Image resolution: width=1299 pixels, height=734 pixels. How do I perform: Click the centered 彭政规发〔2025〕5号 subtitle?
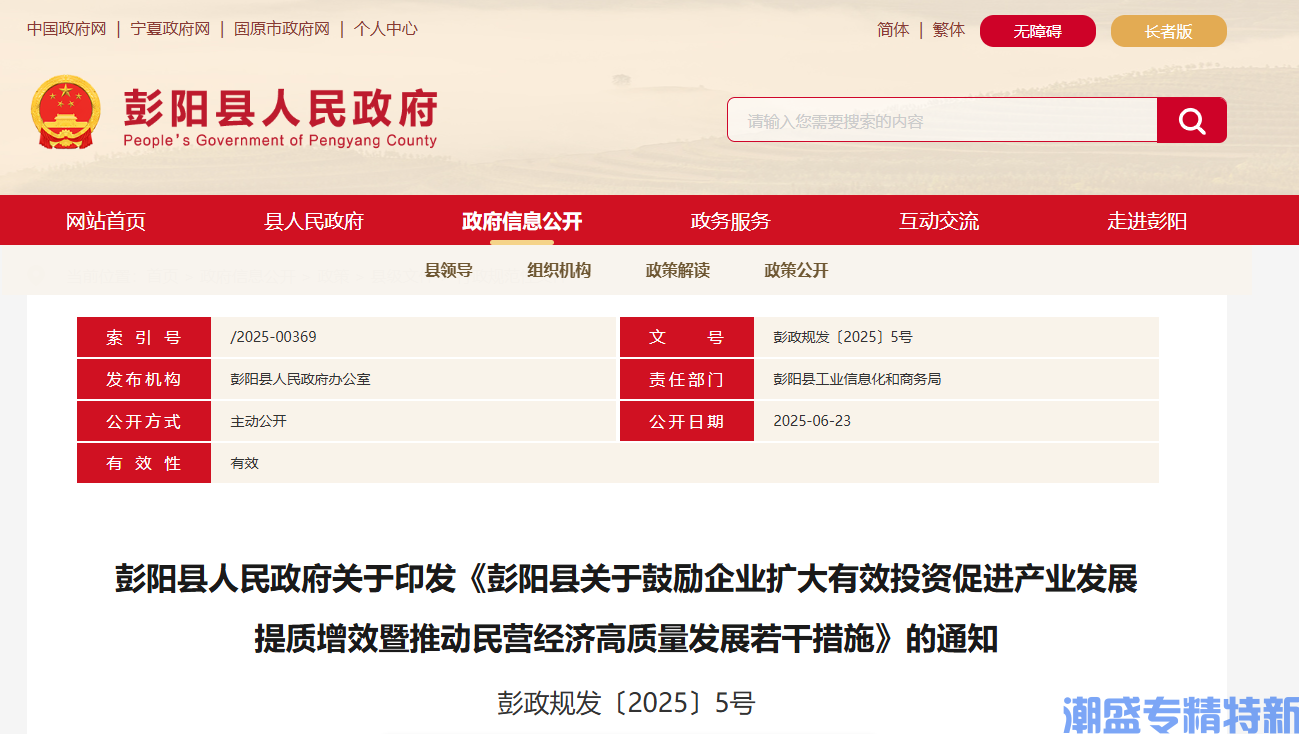[x=626, y=703]
